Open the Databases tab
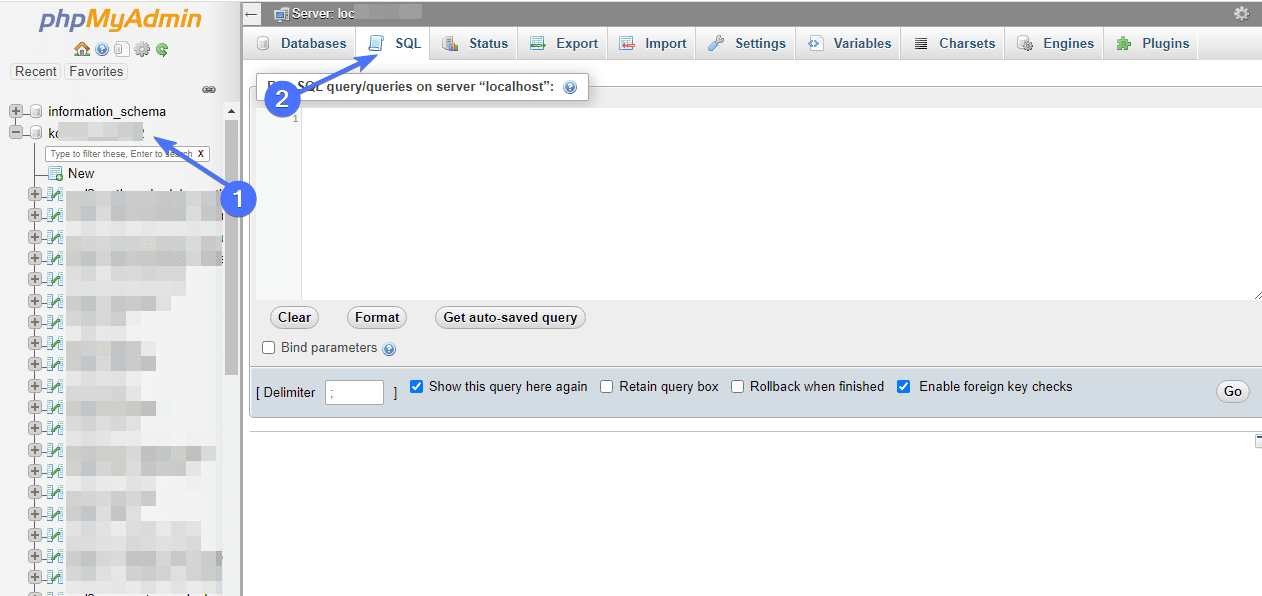The image size is (1262, 596). coord(301,44)
